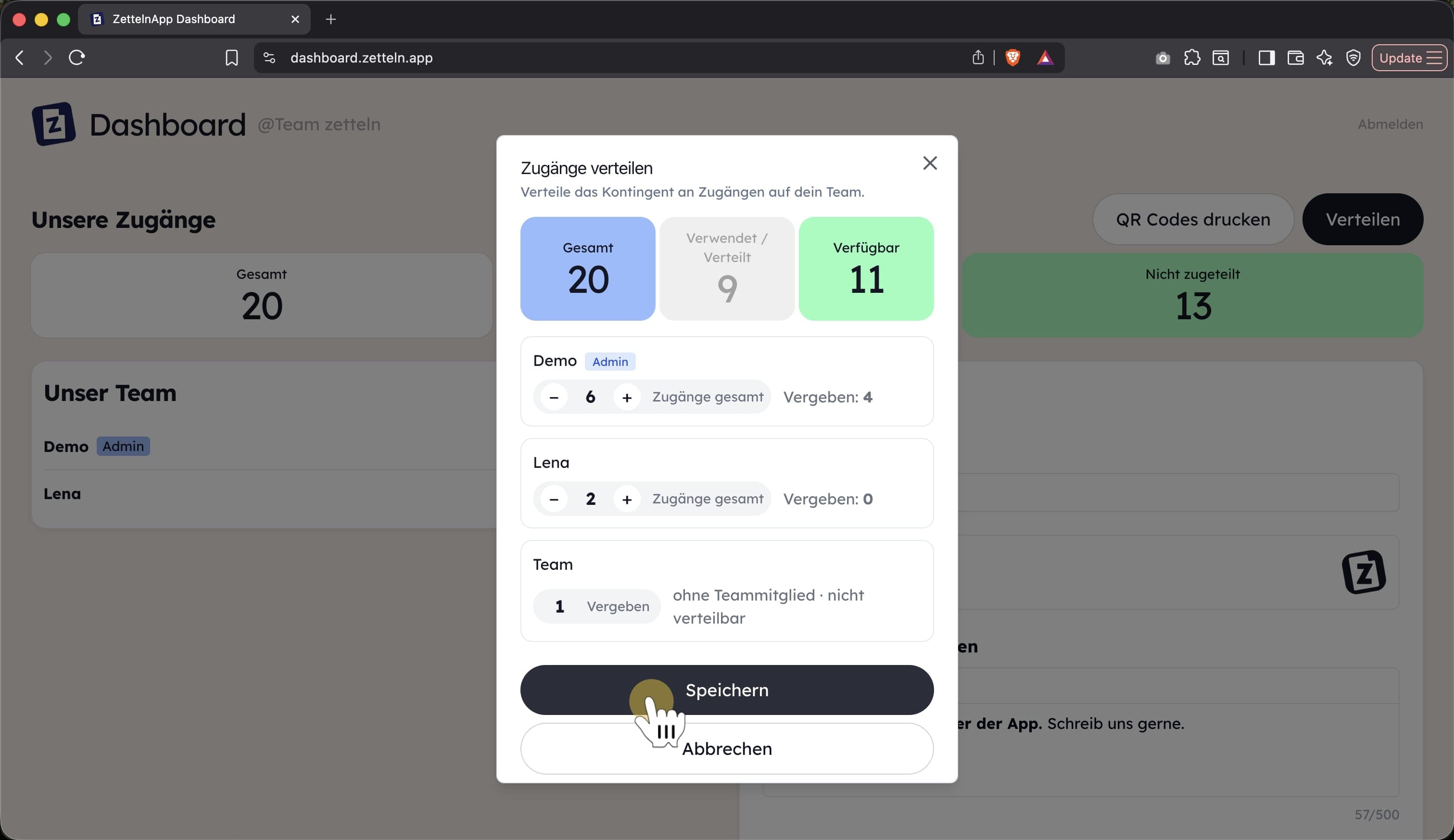Image resolution: width=1454 pixels, height=840 pixels.
Task: Click the Gesamt 20 card in dashboard
Action: click(261, 295)
